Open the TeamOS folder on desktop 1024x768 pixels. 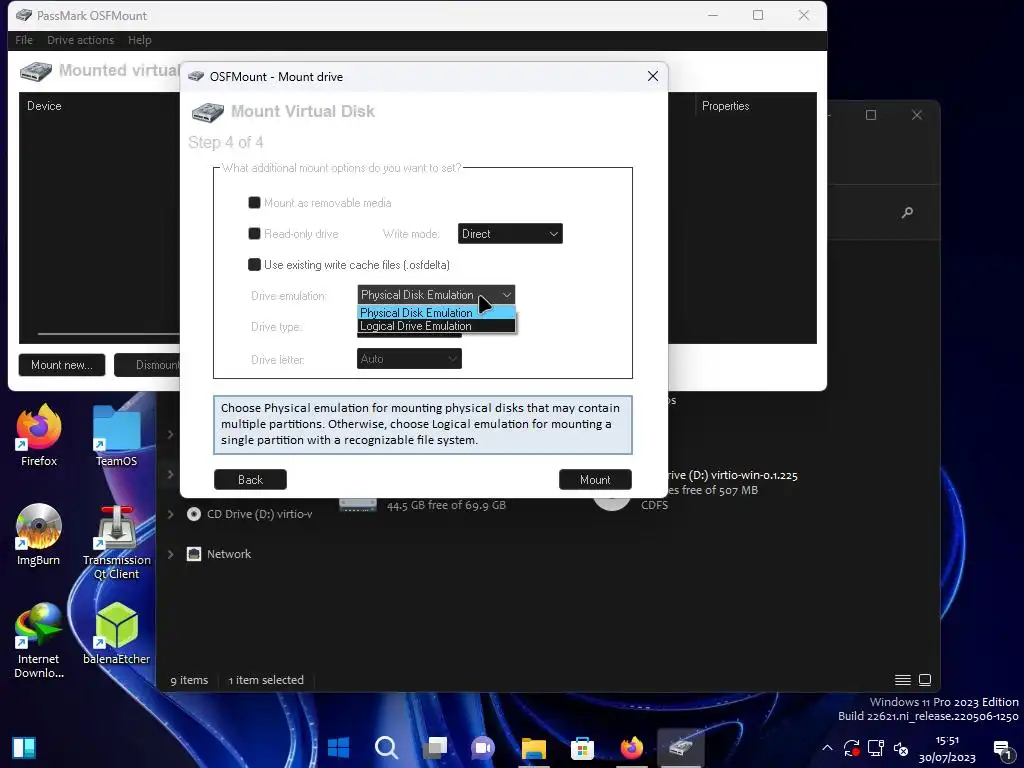pyautogui.click(x=116, y=435)
